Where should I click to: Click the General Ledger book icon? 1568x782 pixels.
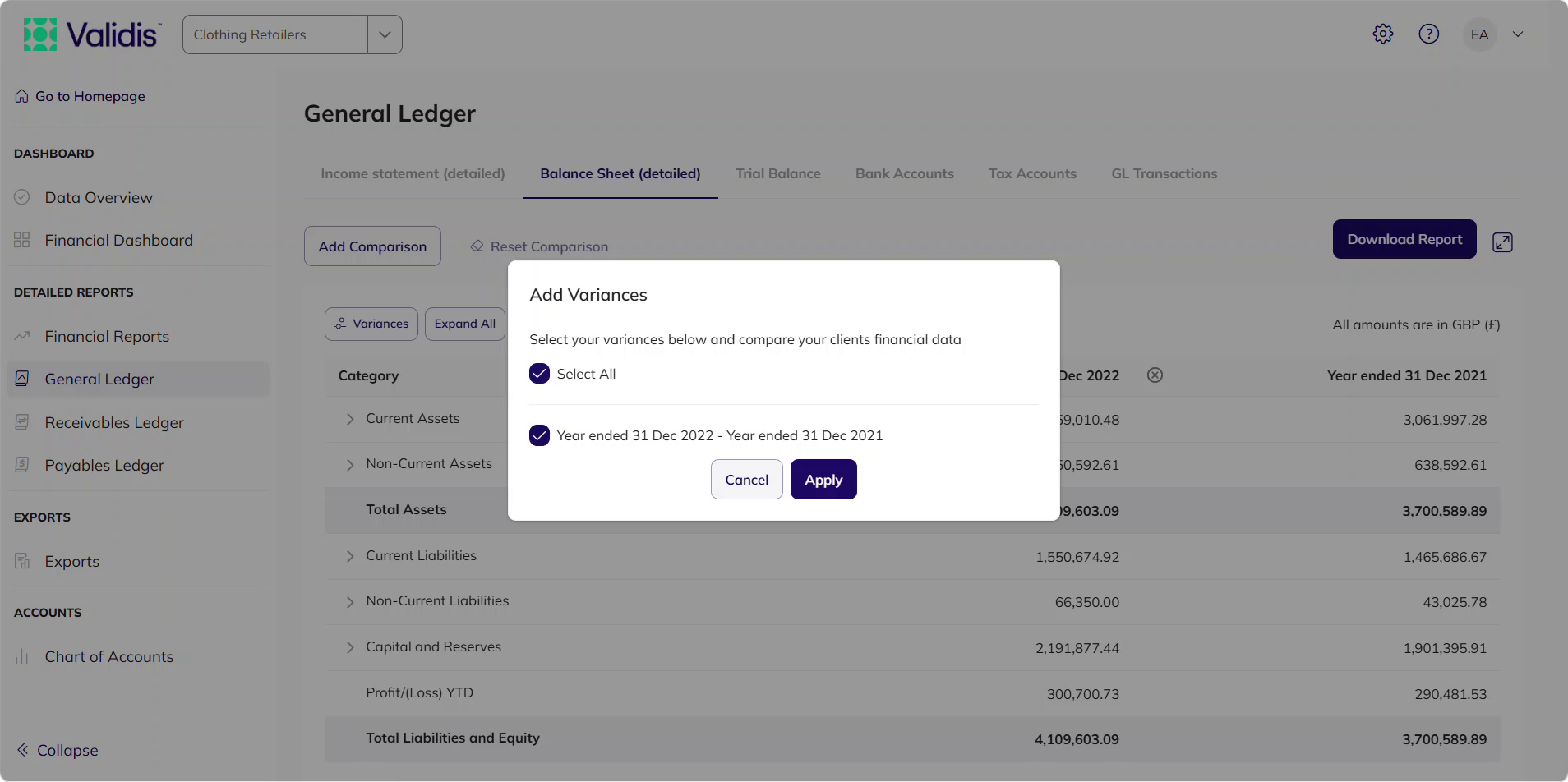pos(22,379)
